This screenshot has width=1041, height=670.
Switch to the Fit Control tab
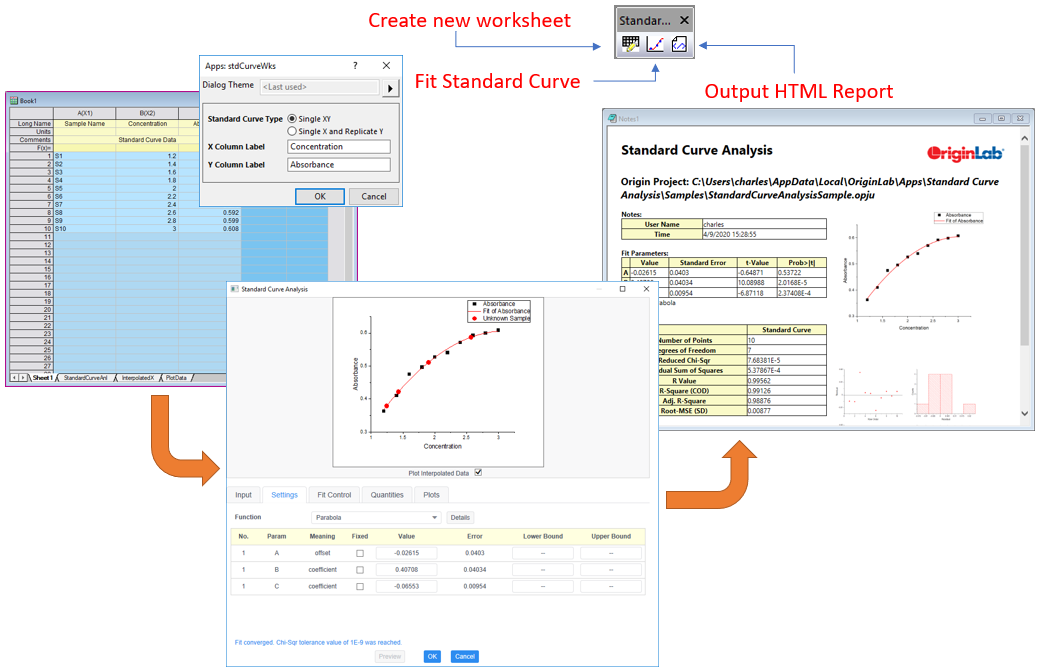click(x=334, y=495)
